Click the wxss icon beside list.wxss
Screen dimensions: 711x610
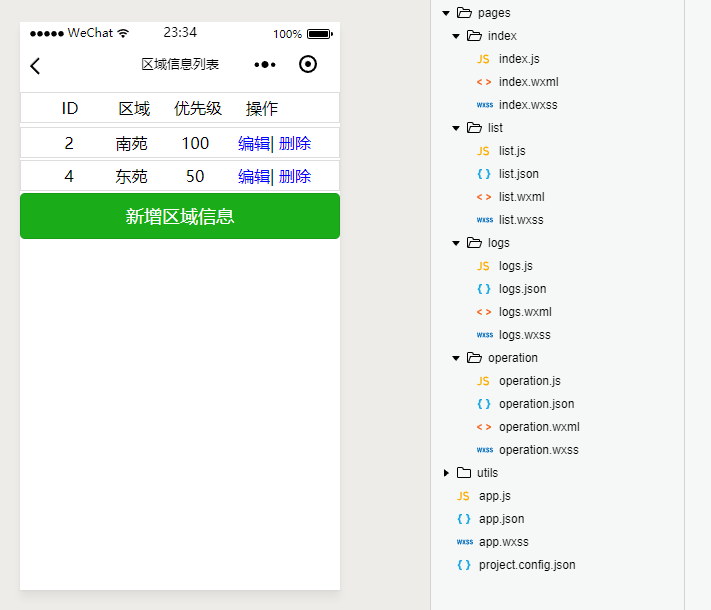coord(485,220)
